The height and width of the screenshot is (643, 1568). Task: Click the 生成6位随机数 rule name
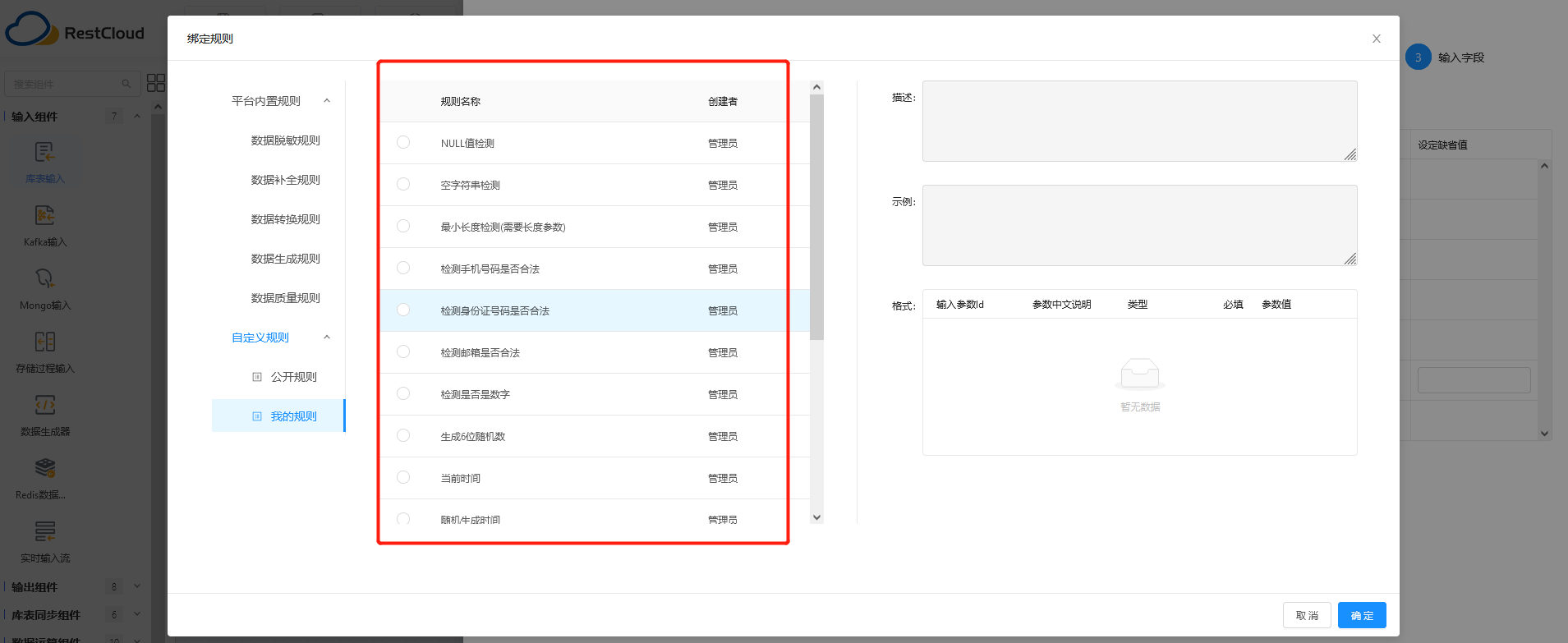coord(472,437)
